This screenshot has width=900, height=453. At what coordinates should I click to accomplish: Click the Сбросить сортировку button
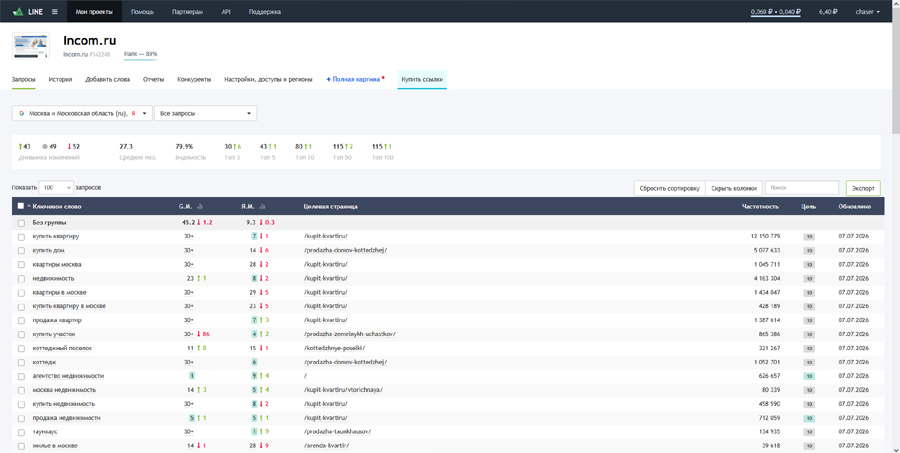pyautogui.click(x=669, y=188)
